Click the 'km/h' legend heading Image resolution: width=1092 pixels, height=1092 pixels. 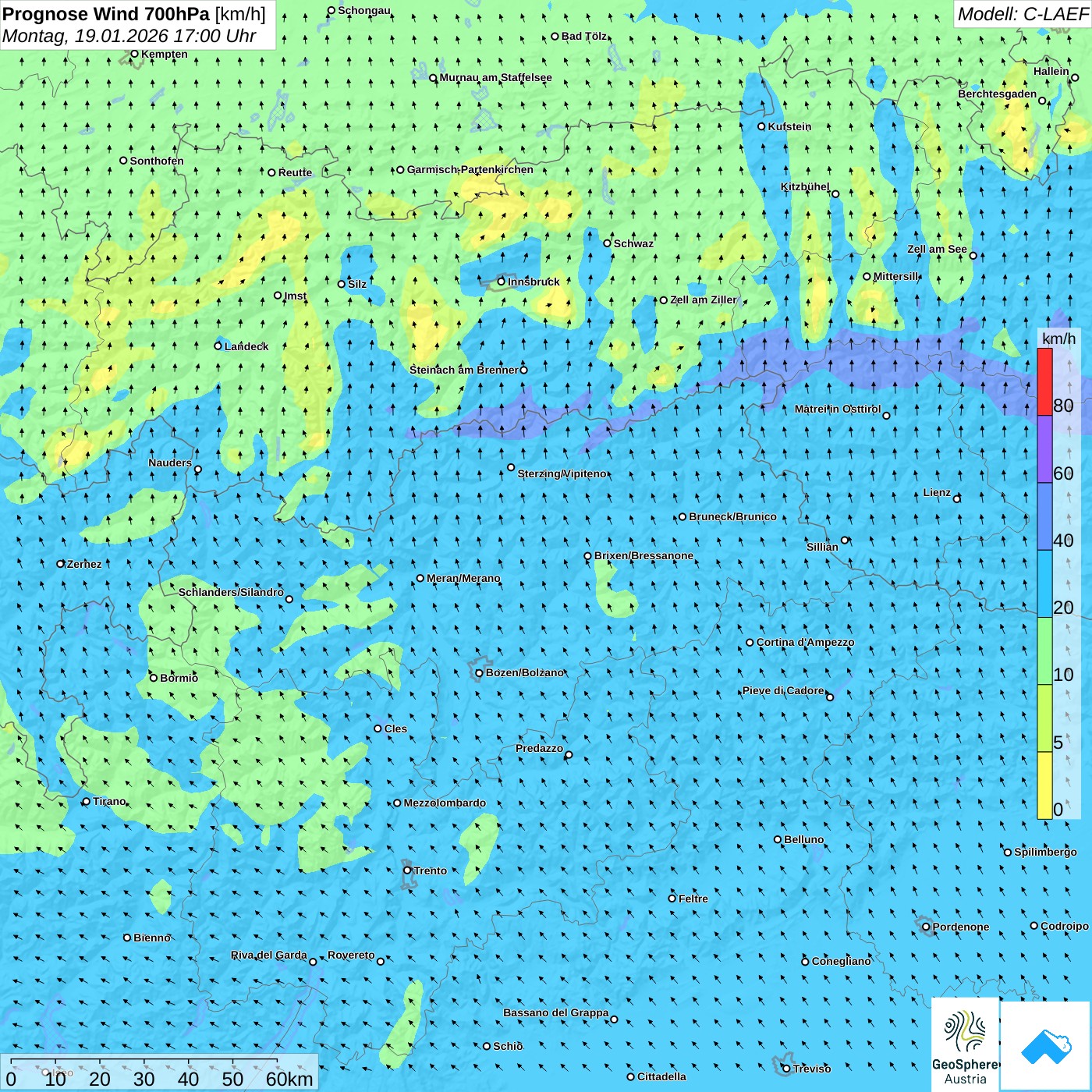1058,338
